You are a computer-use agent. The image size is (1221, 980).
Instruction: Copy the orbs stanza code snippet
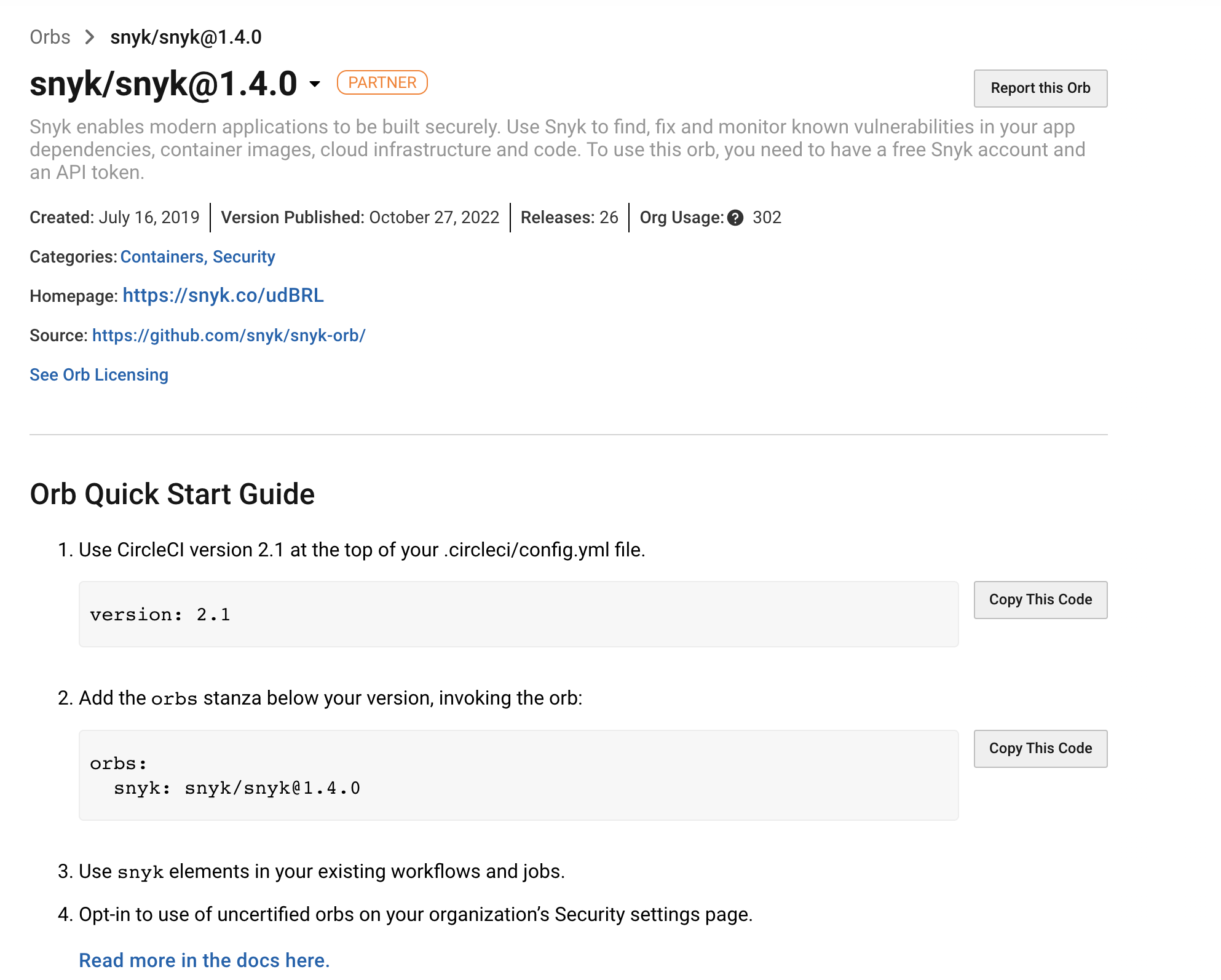(1040, 749)
